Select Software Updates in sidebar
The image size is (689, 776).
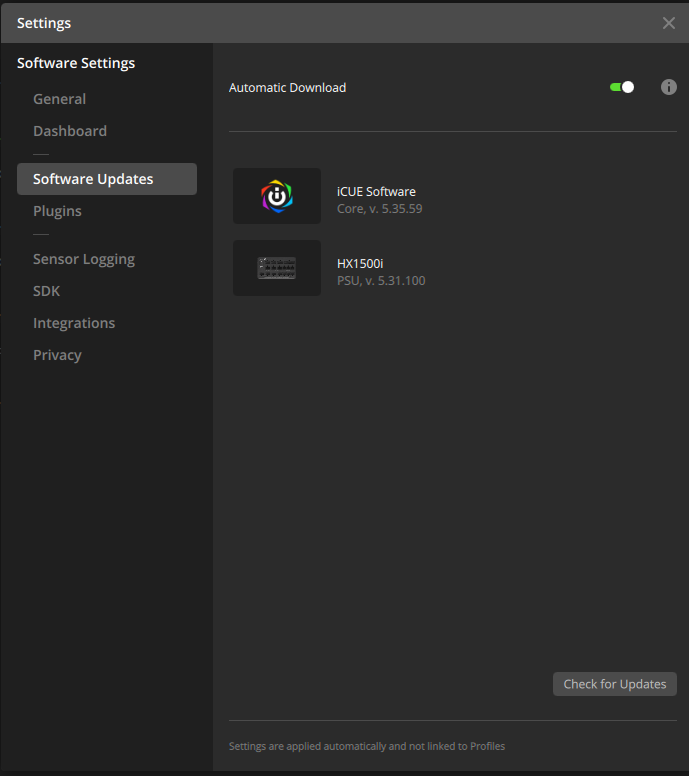[x=107, y=179]
